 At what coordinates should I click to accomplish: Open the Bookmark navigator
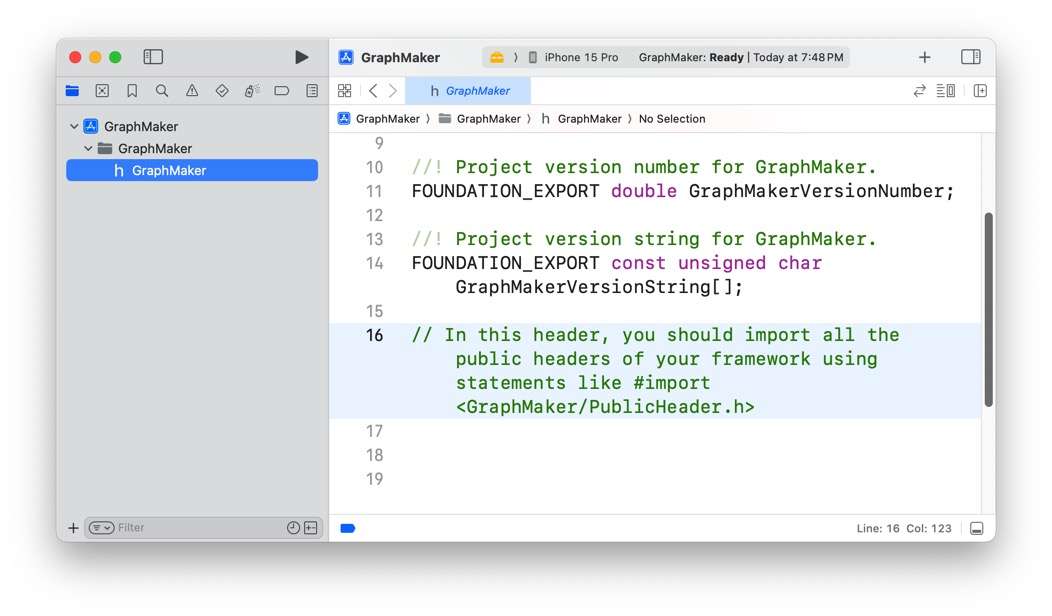click(132, 91)
